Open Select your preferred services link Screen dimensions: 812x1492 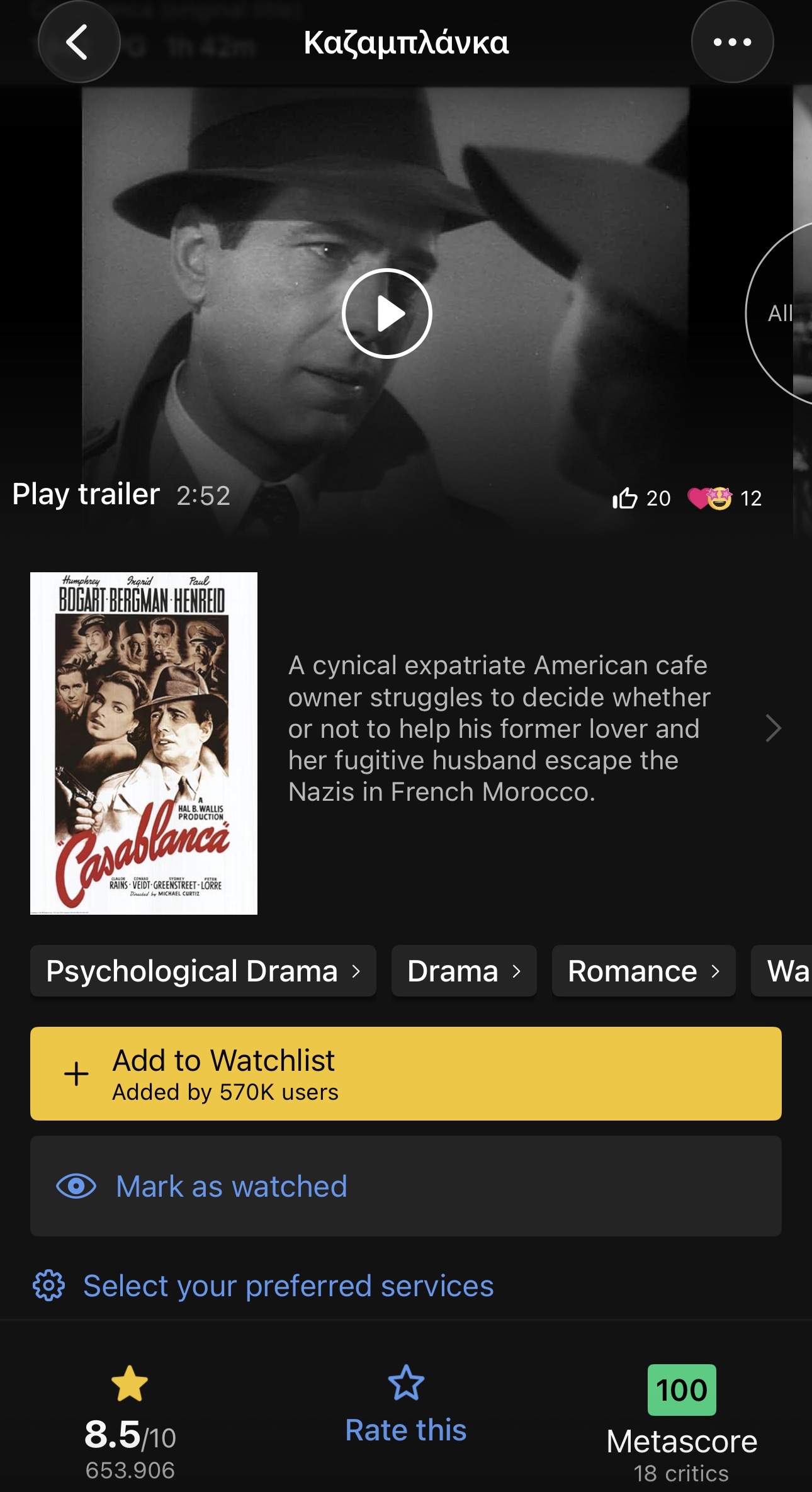coord(288,1286)
